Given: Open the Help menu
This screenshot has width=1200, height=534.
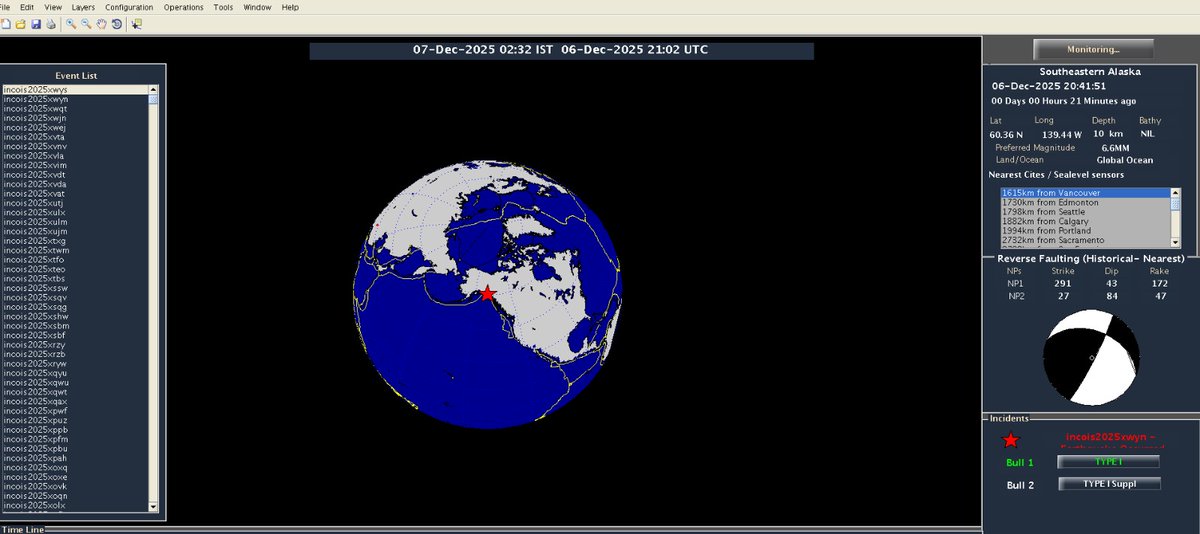Looking at the screenshot, I should click(x=290, y=7).
